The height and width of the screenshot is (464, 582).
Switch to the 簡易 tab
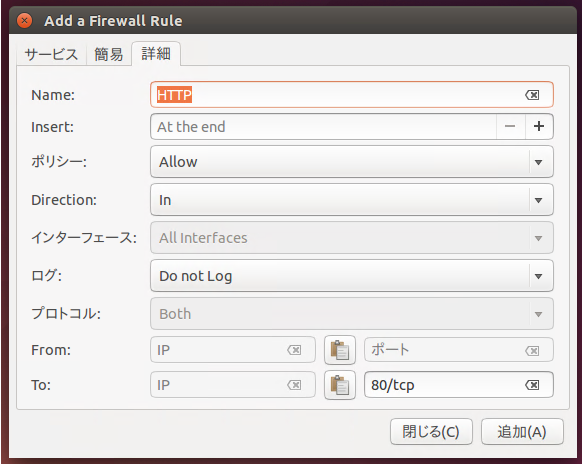pyautogui.click(x=109, y=55)
